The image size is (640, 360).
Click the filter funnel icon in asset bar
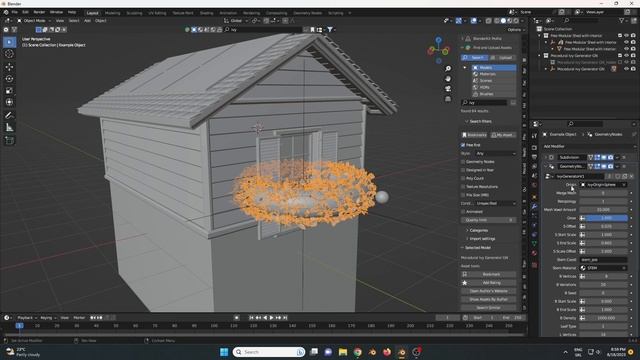tap(330, 29)
